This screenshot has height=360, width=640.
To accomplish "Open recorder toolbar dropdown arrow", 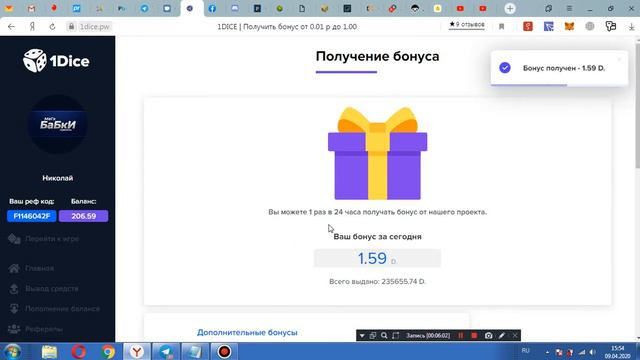I will click(x=362, y=336).
